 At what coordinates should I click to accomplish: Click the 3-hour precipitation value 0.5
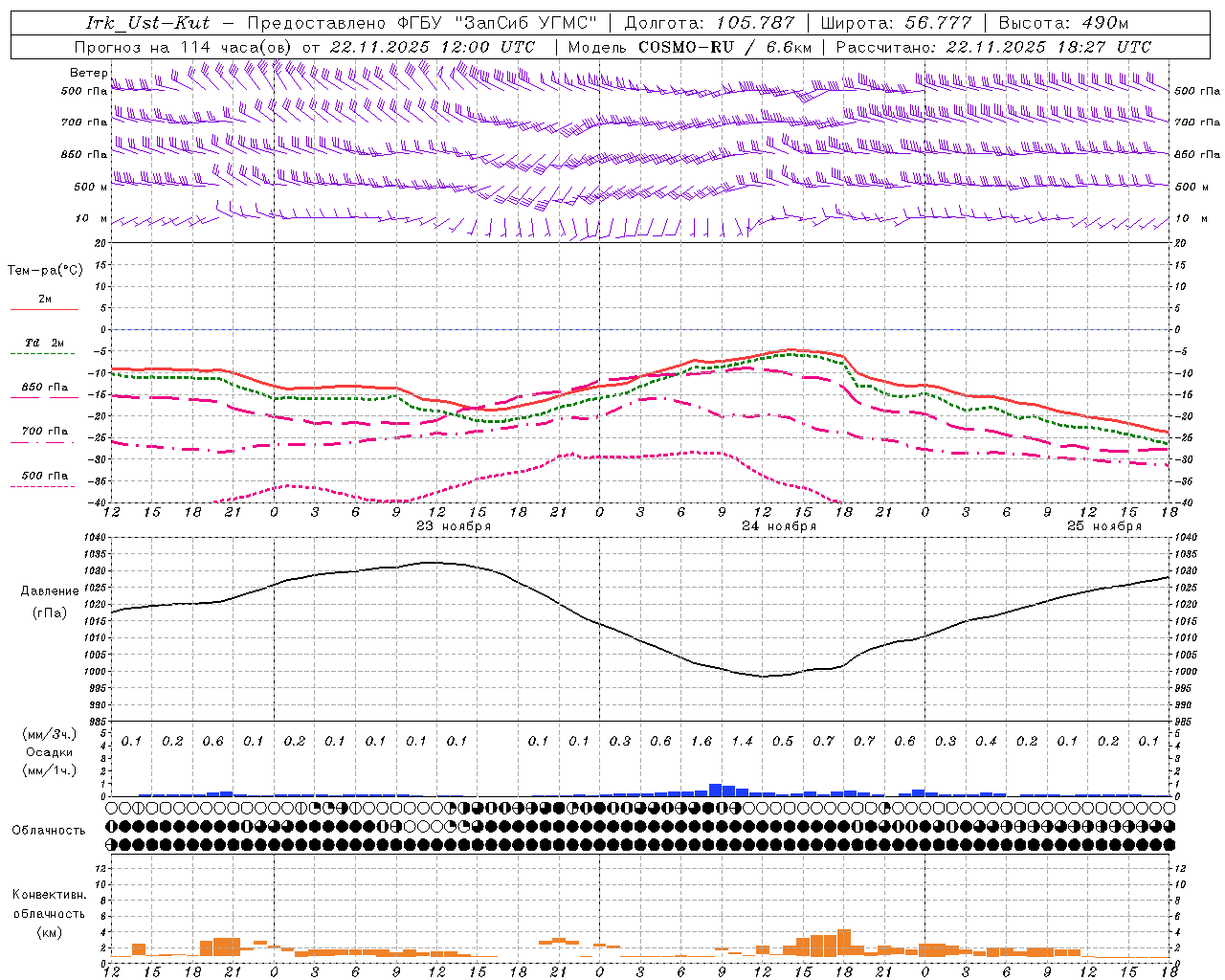783,741
